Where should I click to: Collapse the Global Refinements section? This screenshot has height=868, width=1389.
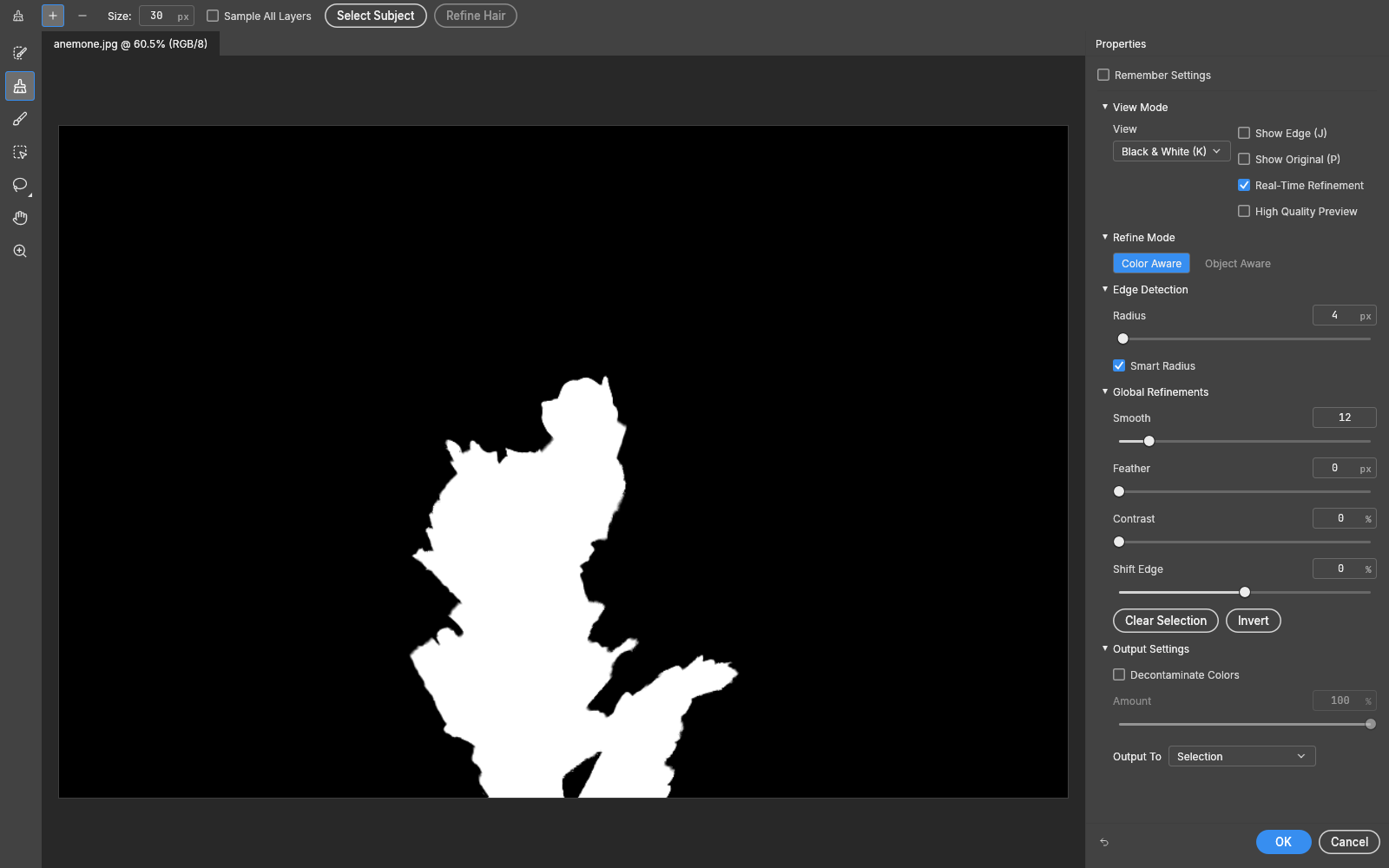click(x=1105, y=391)
